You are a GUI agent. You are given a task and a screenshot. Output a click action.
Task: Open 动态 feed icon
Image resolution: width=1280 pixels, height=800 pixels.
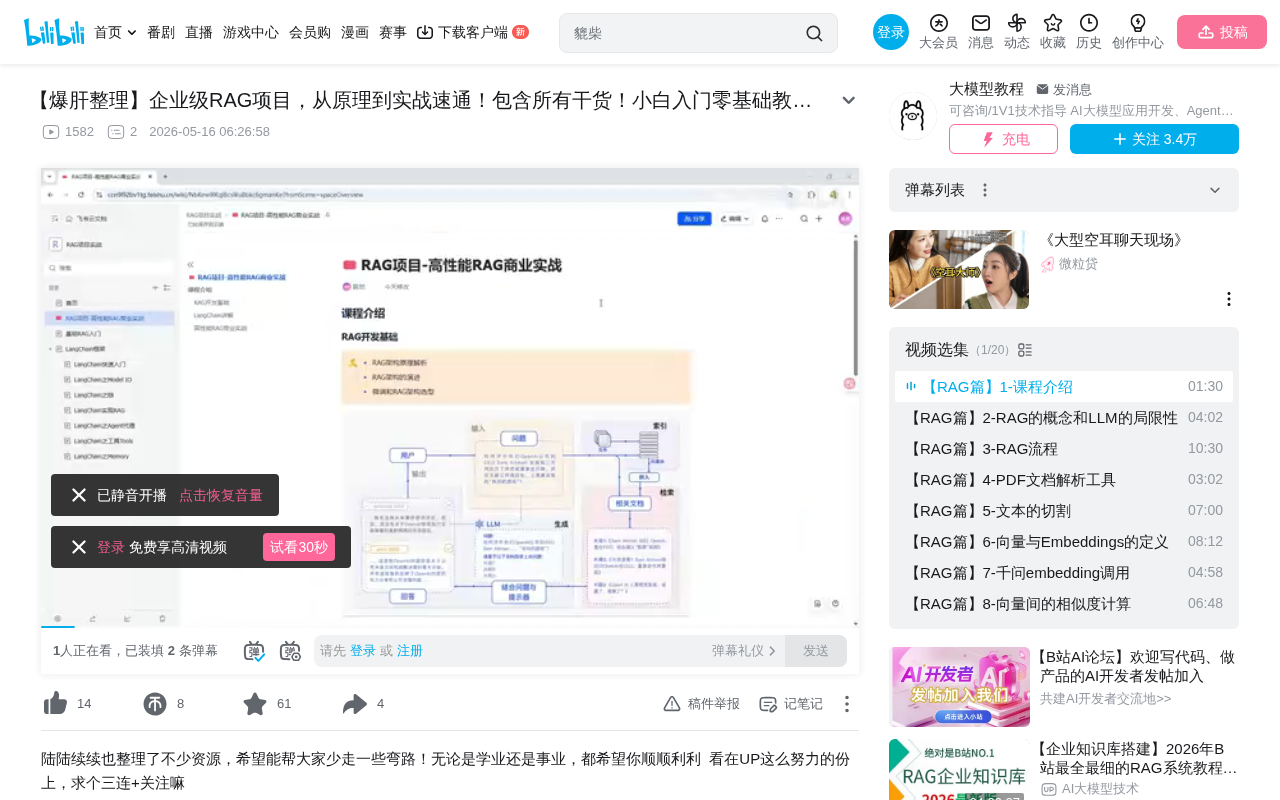click(x=1017, y=23)
